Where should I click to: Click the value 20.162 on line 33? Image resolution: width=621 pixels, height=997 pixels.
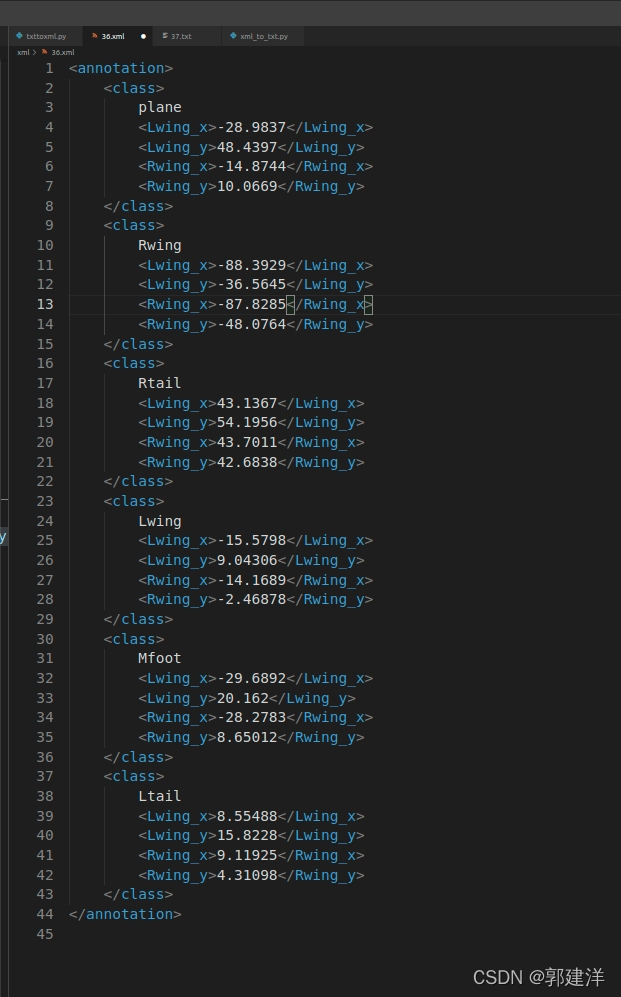[x=243, y=698]
